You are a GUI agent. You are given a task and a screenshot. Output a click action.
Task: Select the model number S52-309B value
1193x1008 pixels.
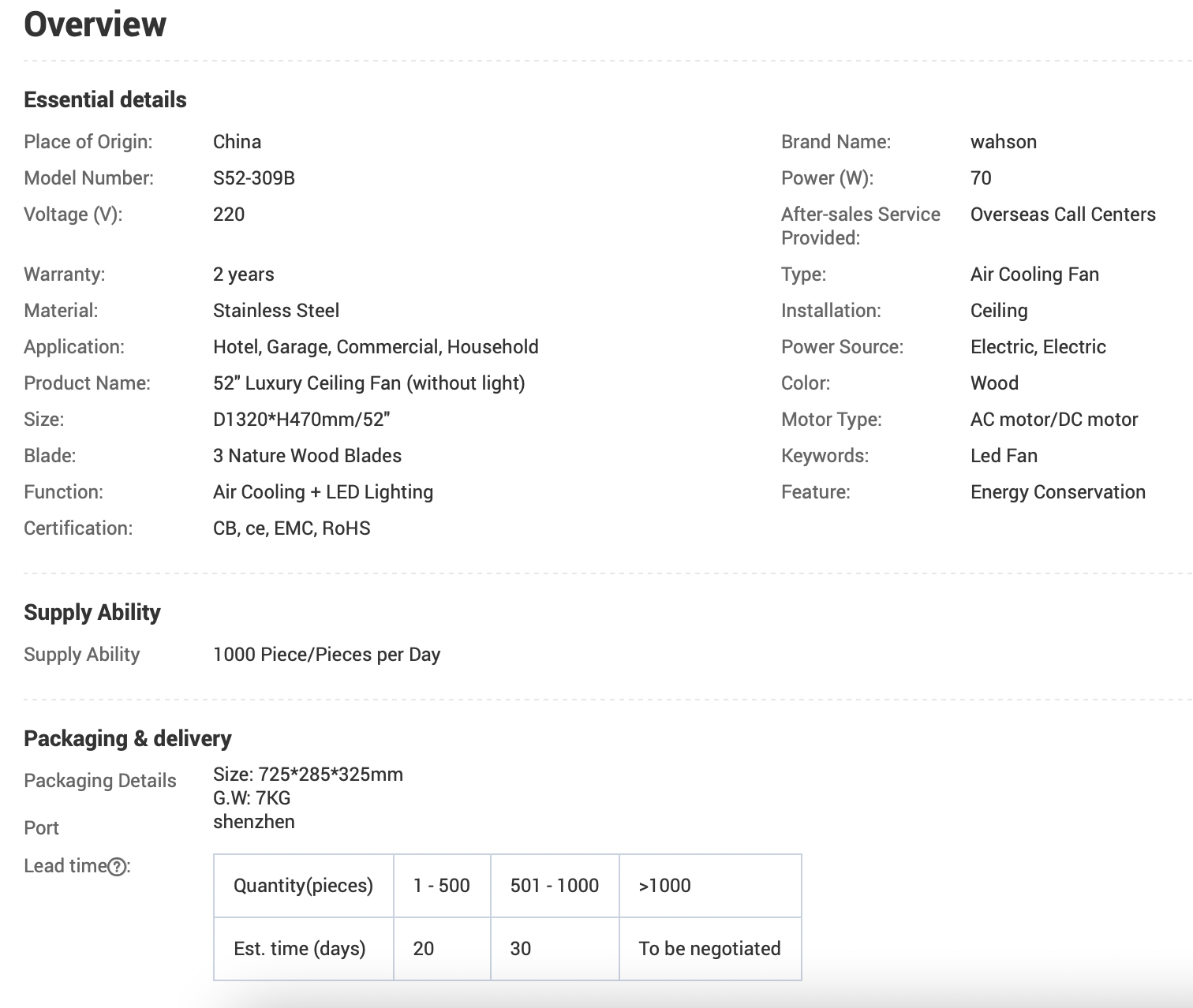253,178
